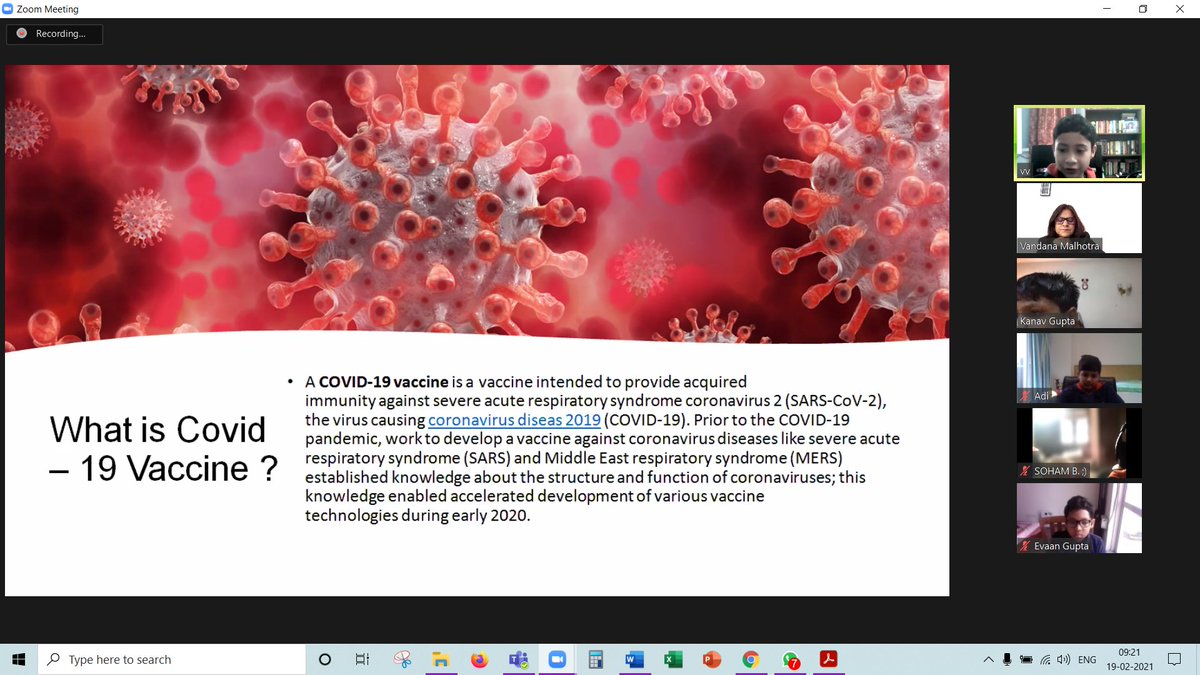Click the Zoom taskbar icon
This screenshot has height=675, width=1200.
coord(556,659)
